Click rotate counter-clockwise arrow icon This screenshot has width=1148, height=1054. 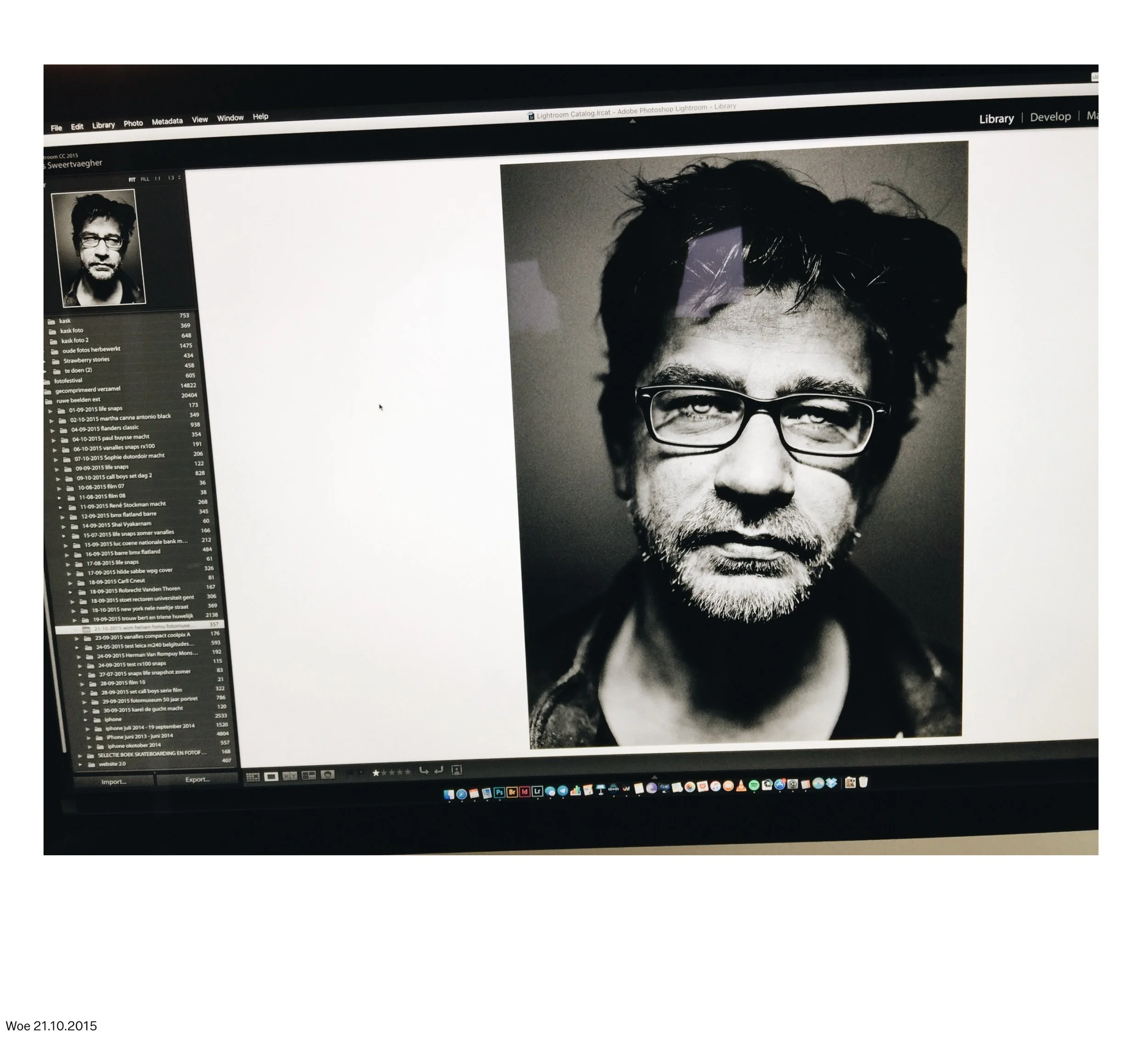click(423, 771)
